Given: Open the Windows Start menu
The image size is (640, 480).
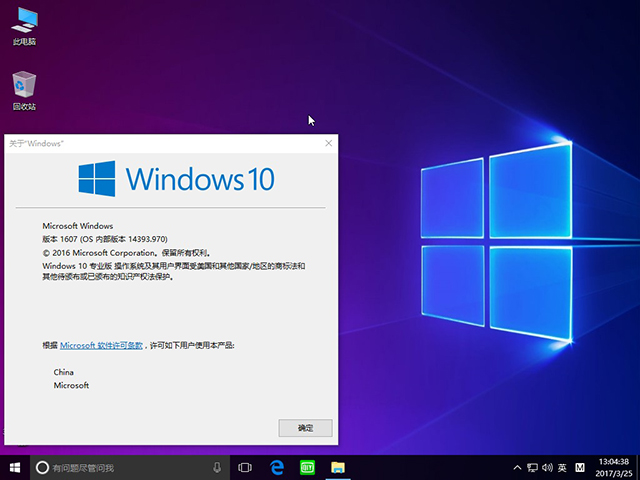Looking at the screenshot, I should (15, 467).
